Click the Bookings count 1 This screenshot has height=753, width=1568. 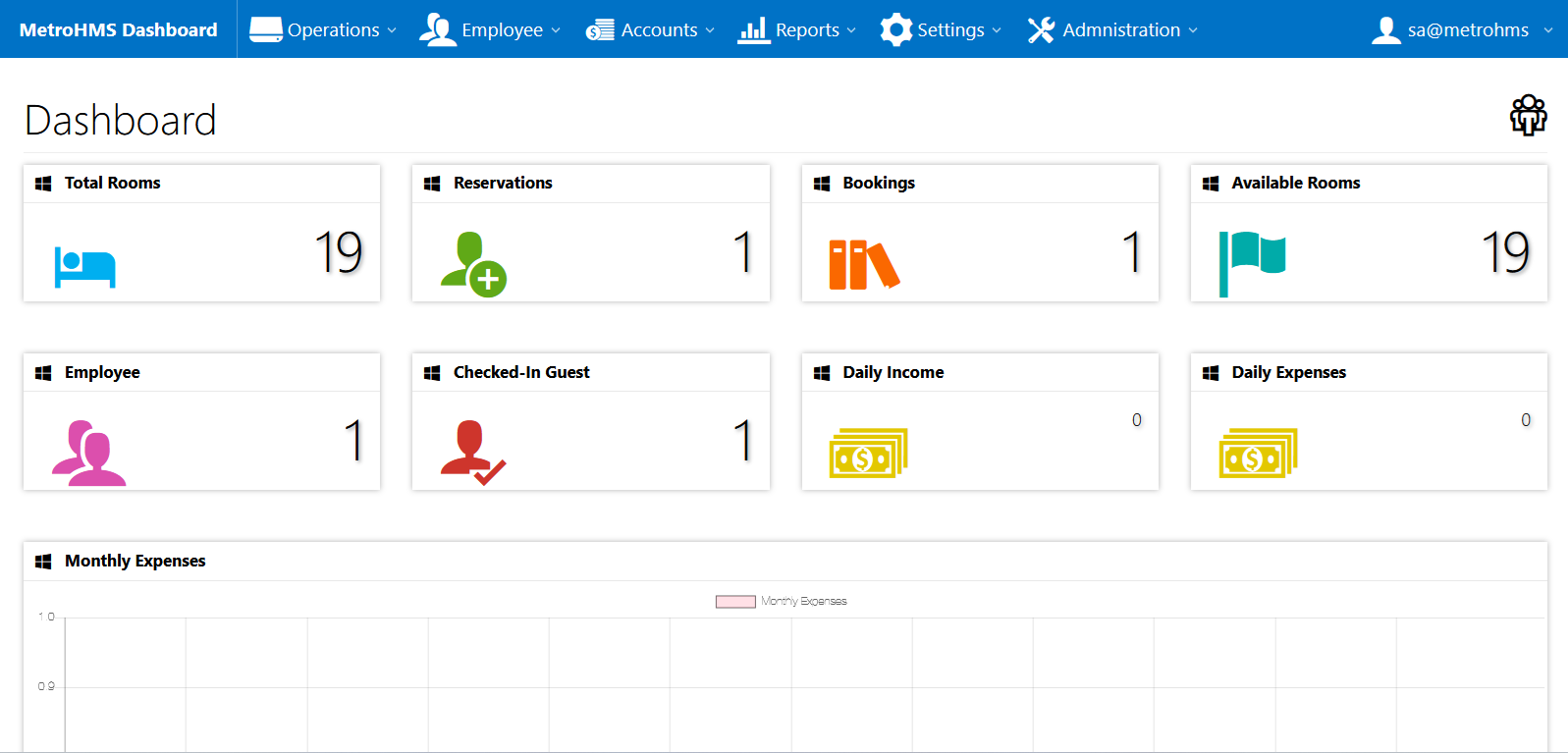[1132, 252]
